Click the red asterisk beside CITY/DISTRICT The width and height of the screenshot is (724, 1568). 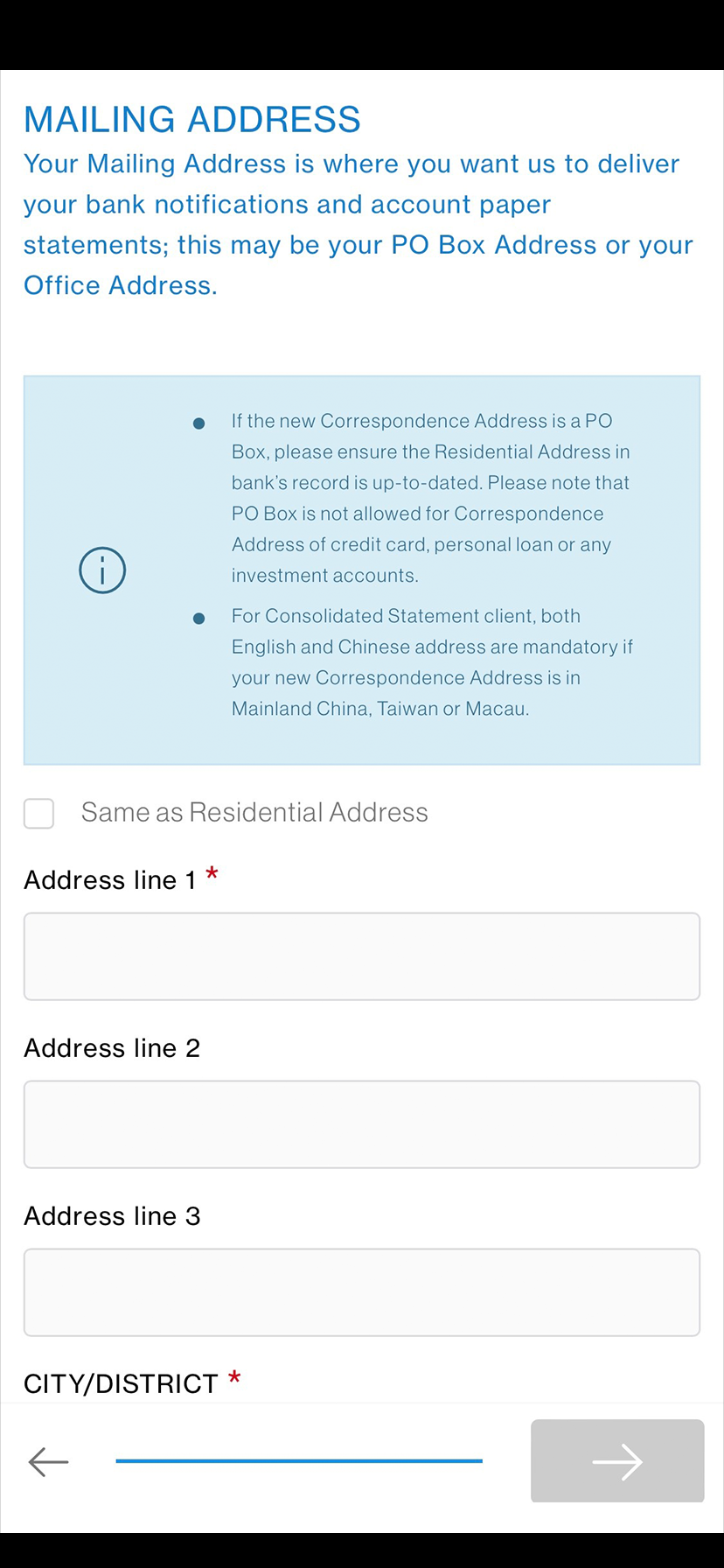pyautogui.click(x=234, y=1376)
